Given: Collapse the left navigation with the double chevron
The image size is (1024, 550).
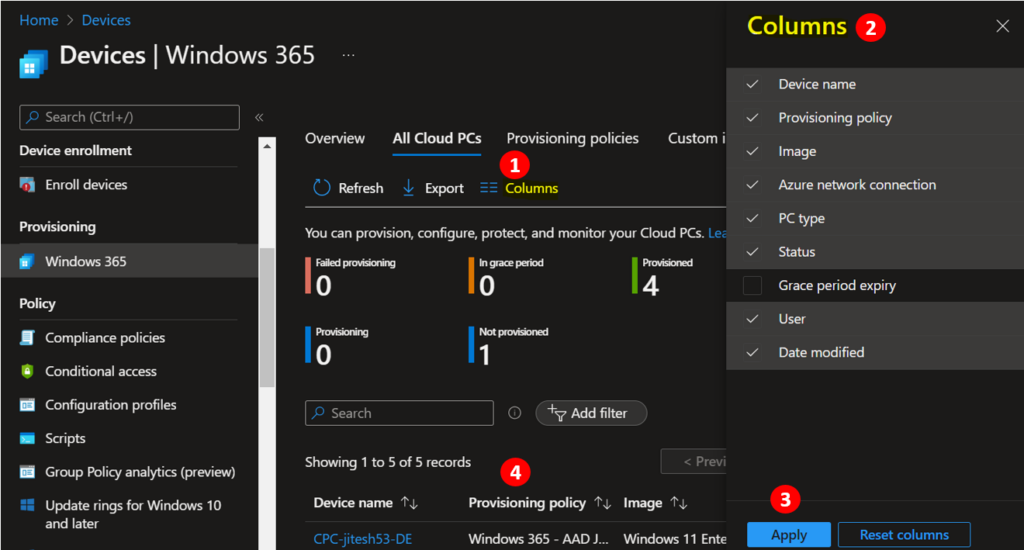Looking at the screenshot, I should click(x=259, y=118).
